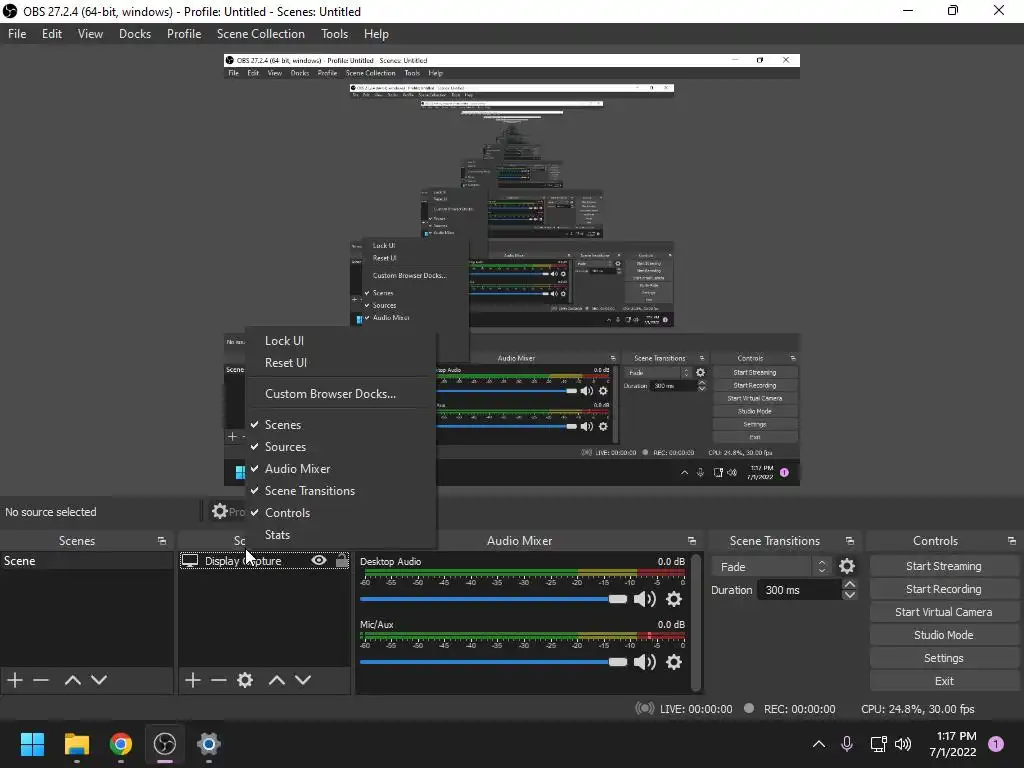This screenshot has height=768, width=1024.
Task: Click Start Streaming button
Action: coord(944,566)
